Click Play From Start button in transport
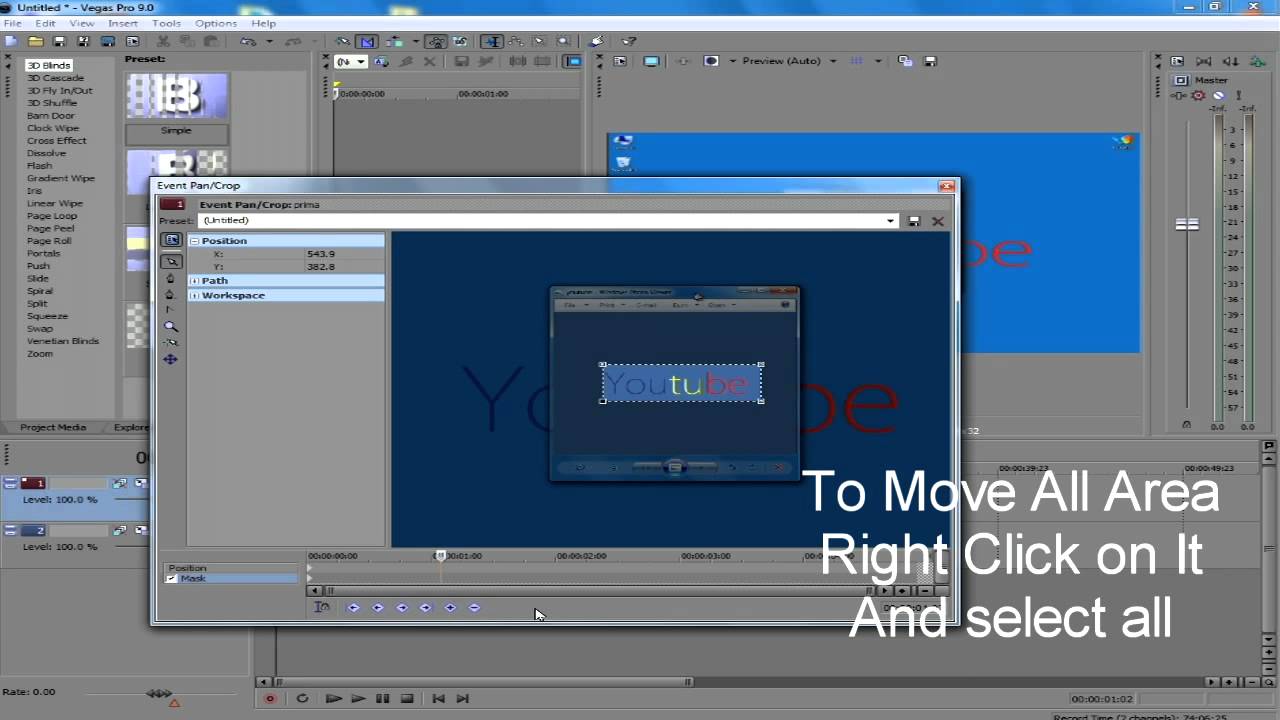1280x720 pixels. [x=333, y=699]
